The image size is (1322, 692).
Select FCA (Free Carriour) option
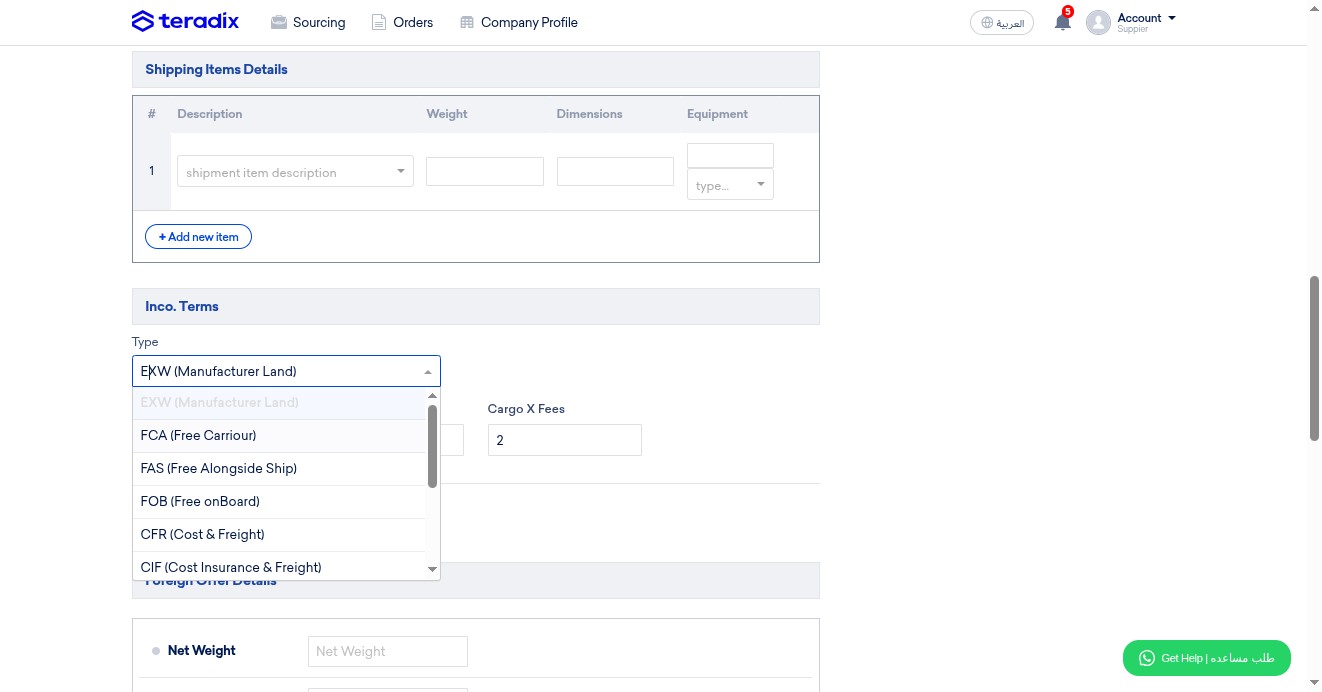pyautogui.click(x=279, y=436)
